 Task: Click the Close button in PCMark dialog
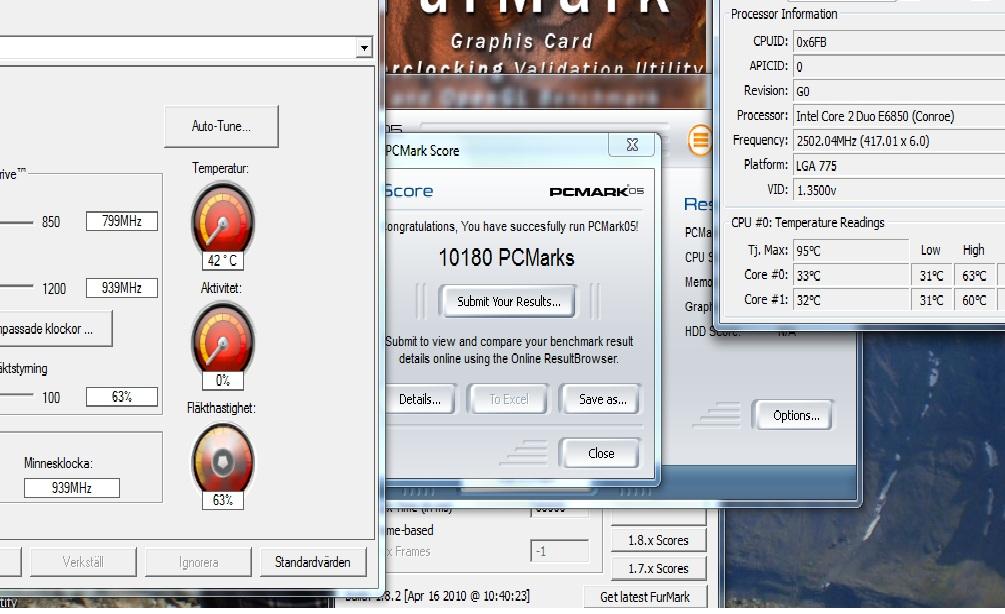[x=601, y=453]
